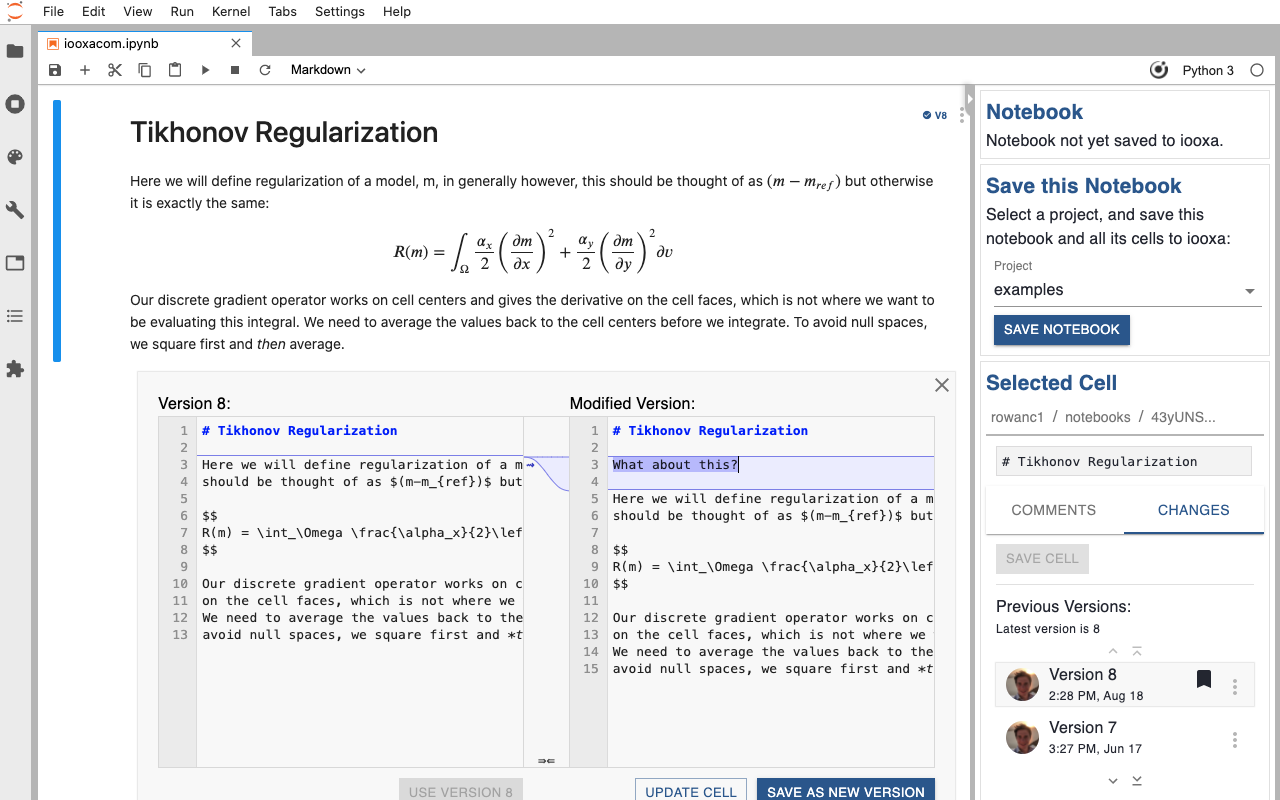Open the Kernel menu
The width and height of the screenshot is (1280, 800).
(231, 11)
